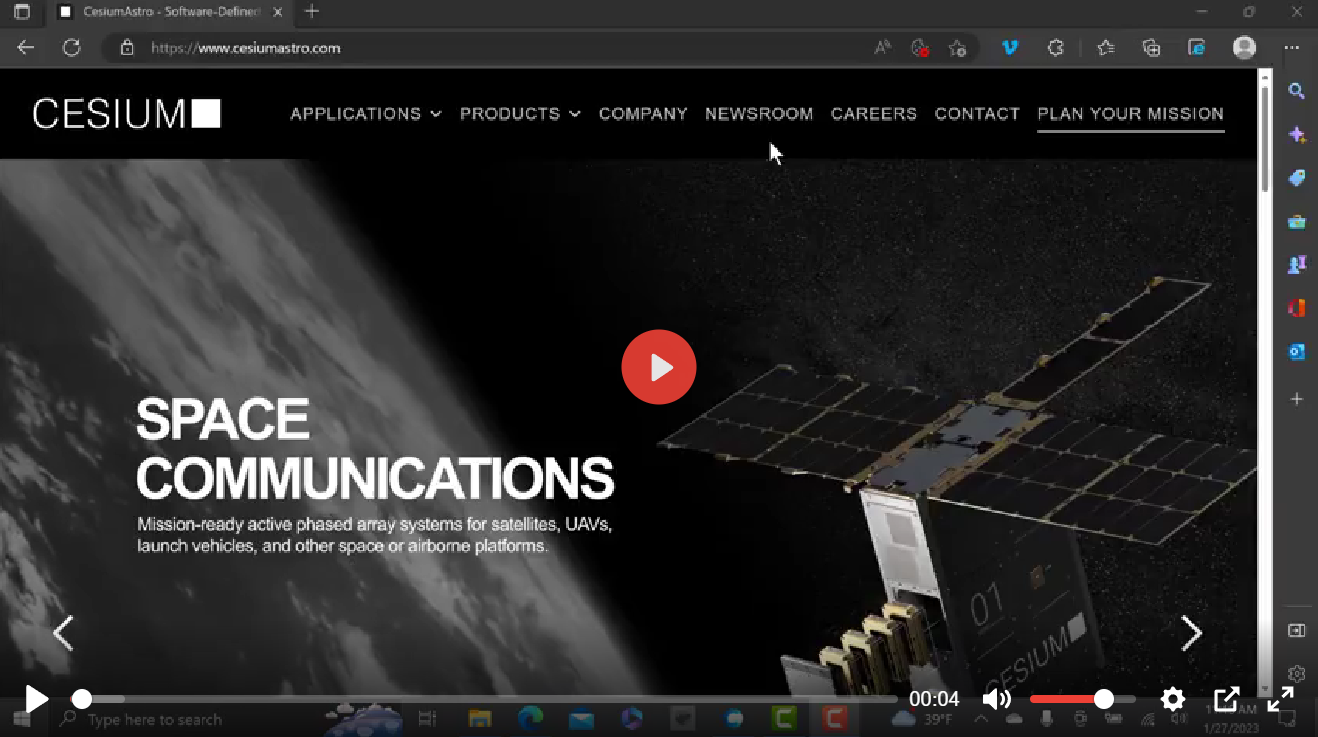The height and width of the screenshot is (737, 1318).
Task: Go to the previous carousel slide
Action: 63,633
